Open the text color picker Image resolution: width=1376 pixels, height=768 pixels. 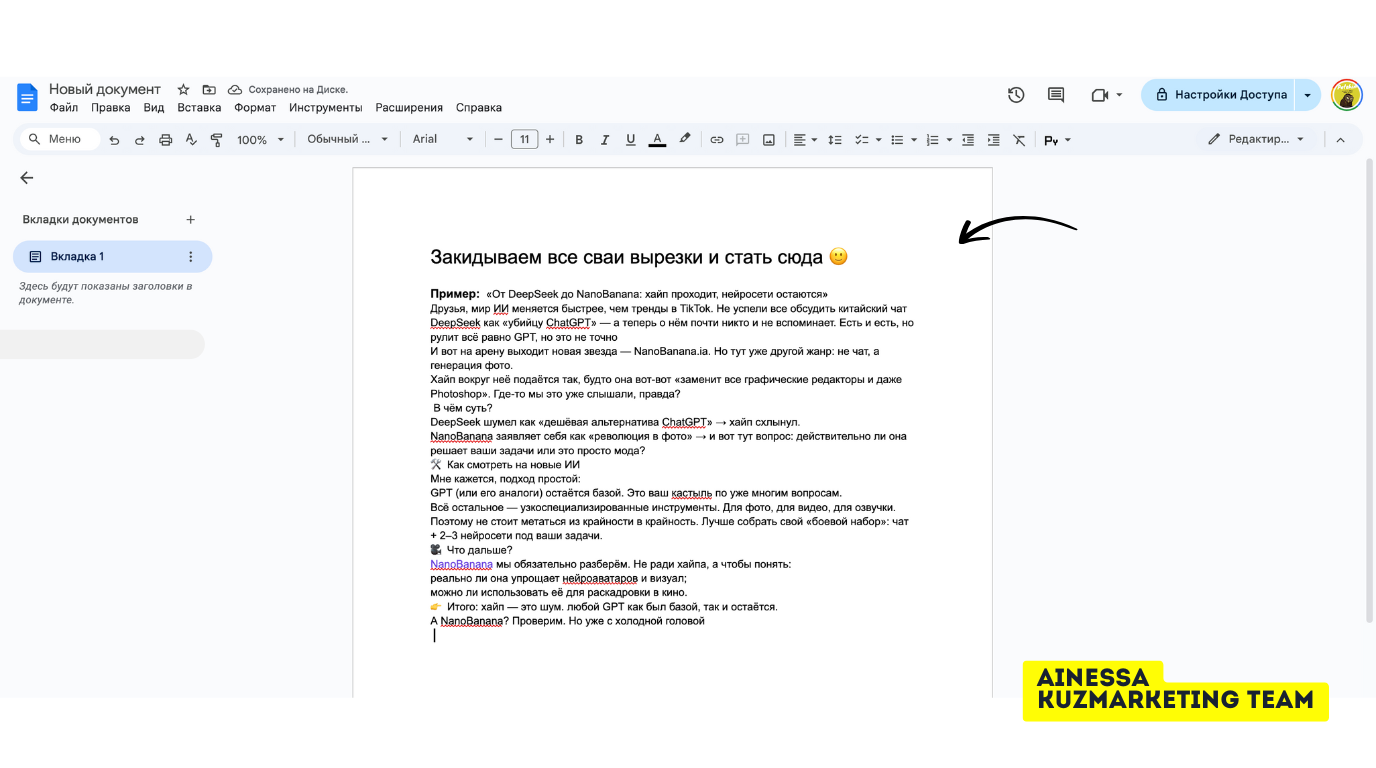tap(657, 140)
